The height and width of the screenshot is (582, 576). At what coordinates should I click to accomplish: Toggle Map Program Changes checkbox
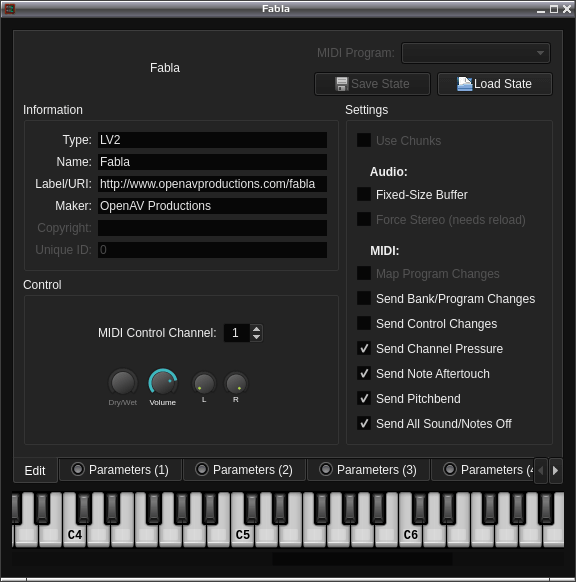(364, 274)
